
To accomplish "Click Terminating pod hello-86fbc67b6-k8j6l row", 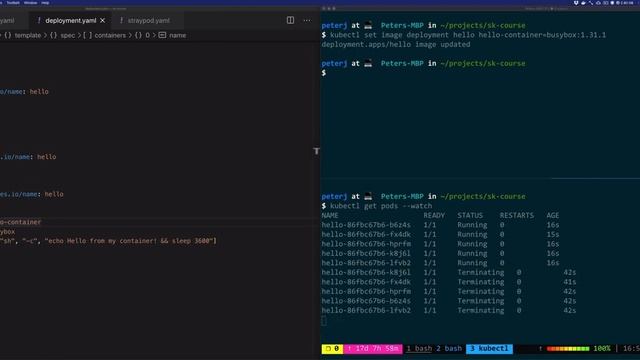I will coord(449,272).
